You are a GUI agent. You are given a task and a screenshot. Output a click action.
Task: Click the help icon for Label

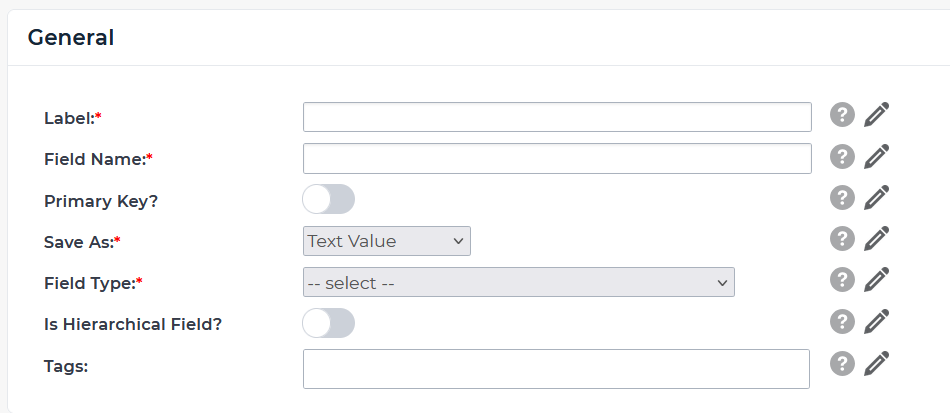click(x=842, y=115)
